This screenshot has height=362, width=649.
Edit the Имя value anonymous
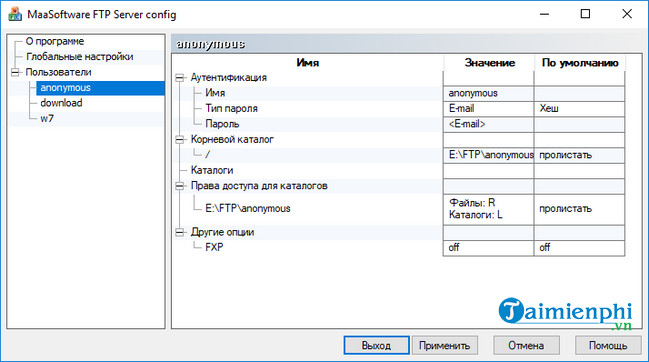click(488, 93)
